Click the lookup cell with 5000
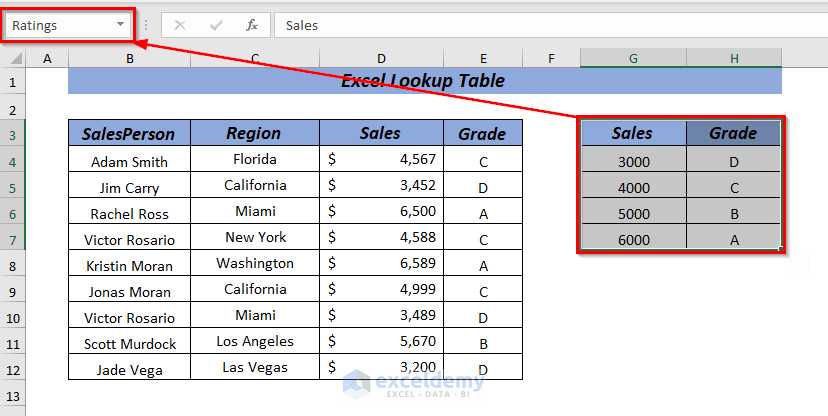 click(x=633, y=213)
